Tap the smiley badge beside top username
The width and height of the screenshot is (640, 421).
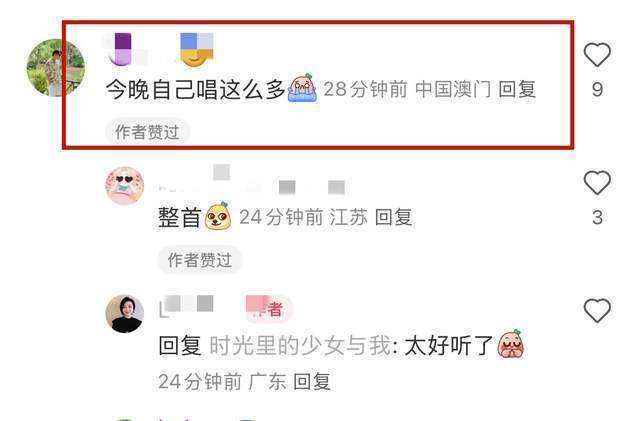(x=197, y=49)
